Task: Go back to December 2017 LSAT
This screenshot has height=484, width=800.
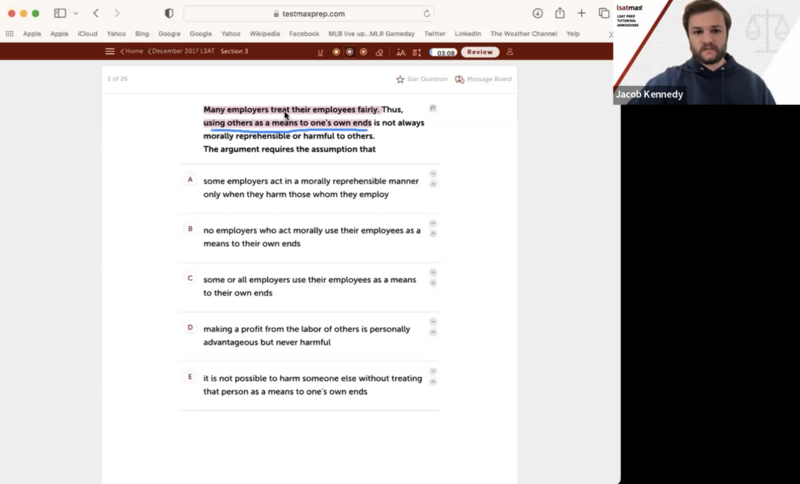Action: [x=182, y=51]
